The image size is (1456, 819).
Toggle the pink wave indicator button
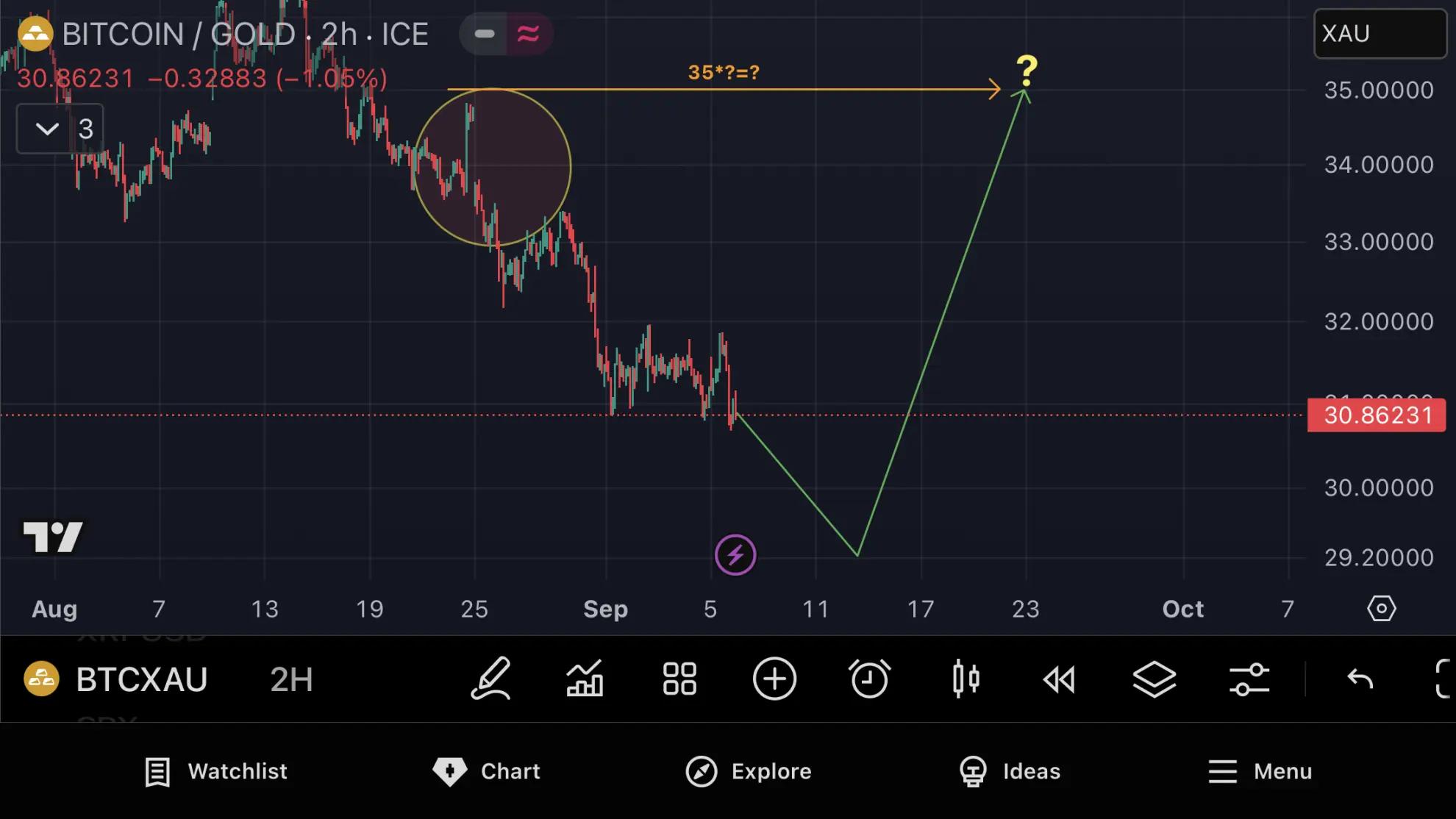pos(529,34)
